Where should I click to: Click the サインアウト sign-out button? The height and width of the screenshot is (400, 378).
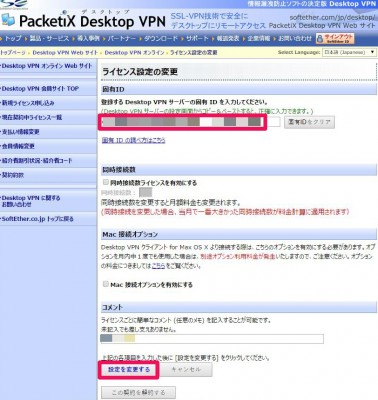(x=335, y=39)
